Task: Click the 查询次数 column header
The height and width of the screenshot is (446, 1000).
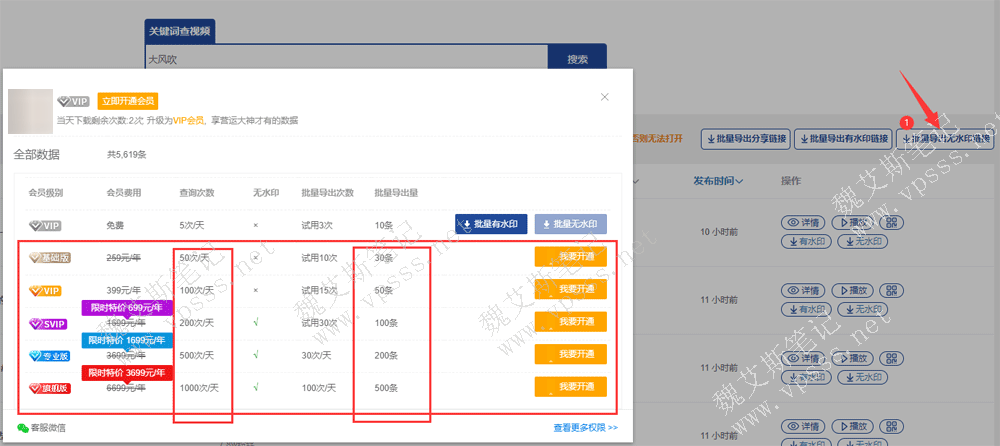Action: pos(196,193)
